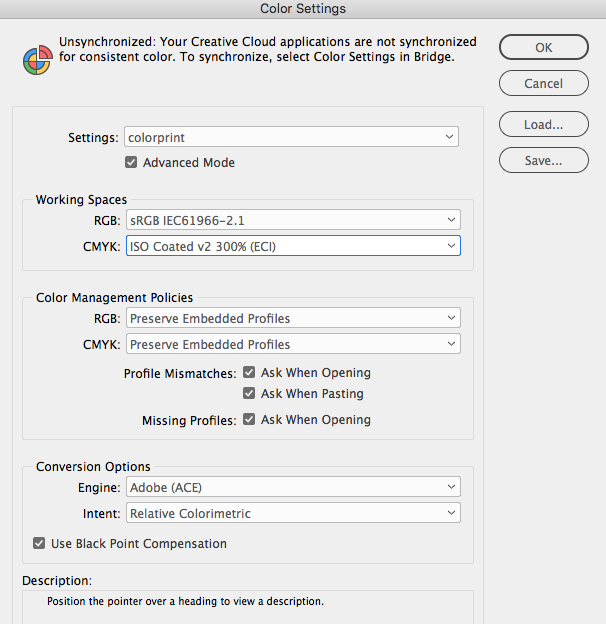Choose rendering Intent from dropdown
This screenshot has width=606, height=624.
(x=293, y=513)
